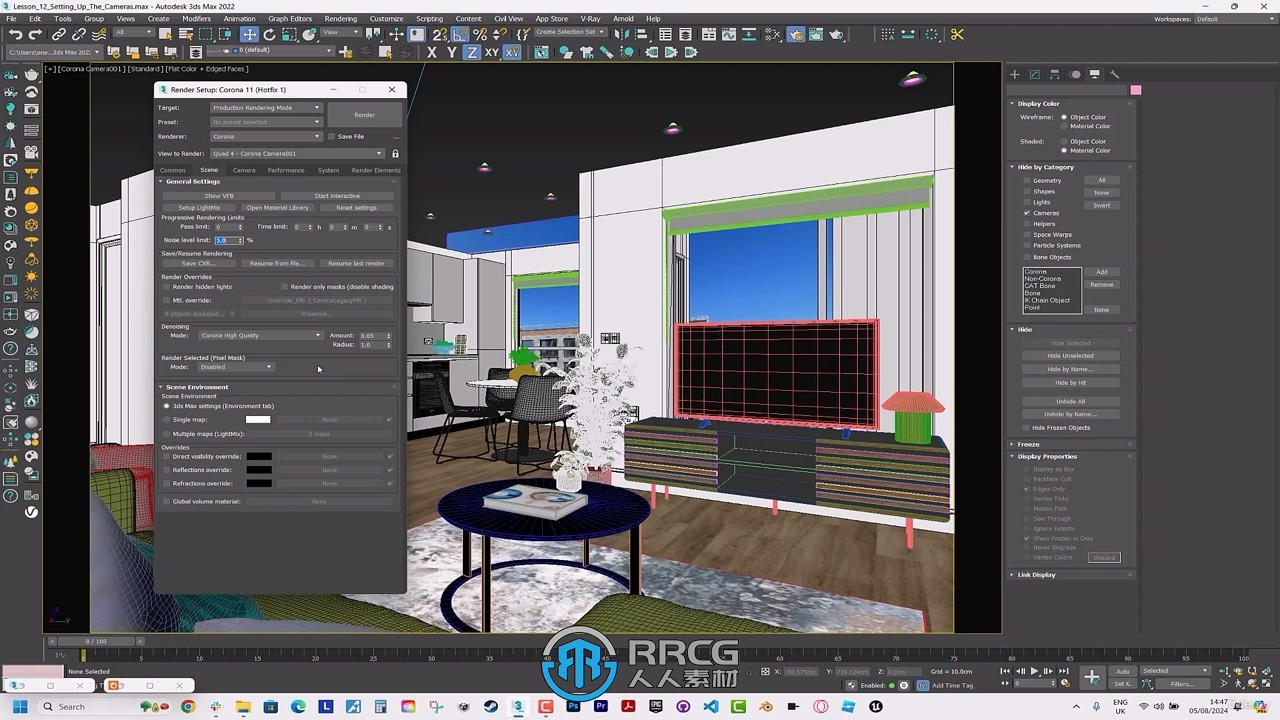Click the Show VFB button
This screenshot has width=1280, height=720.
(219, 196)
